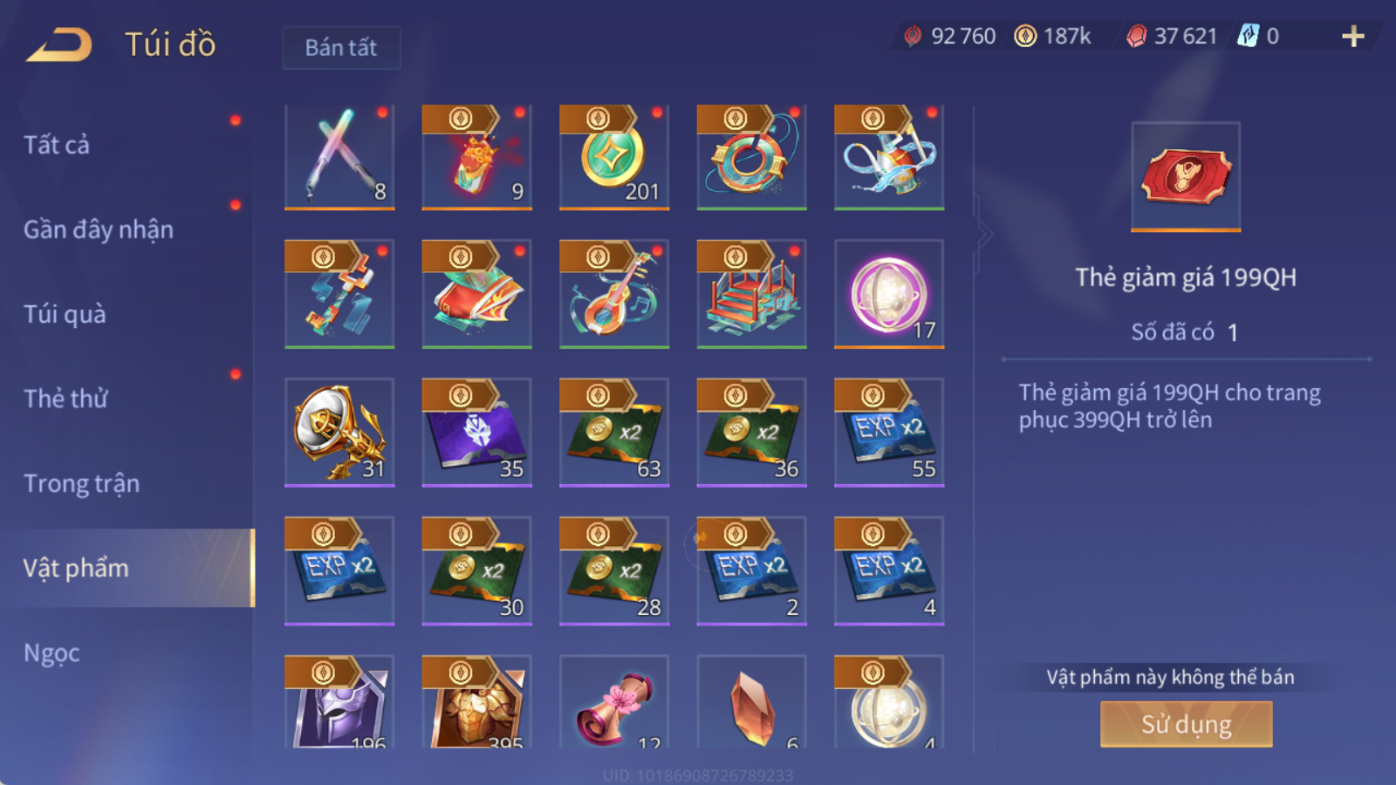Viewport: 1396px width, 785px height.
Task: Click the Bán tất button
Action: tap(342, 48)
